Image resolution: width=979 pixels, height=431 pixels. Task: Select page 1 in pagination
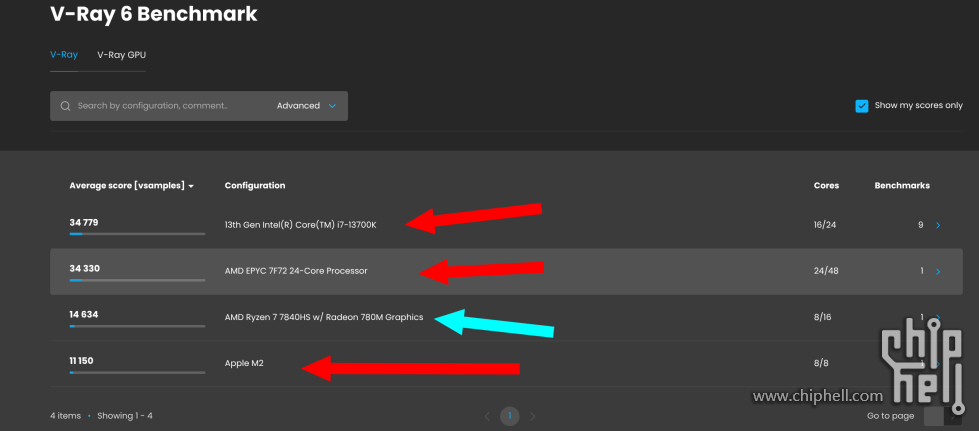[x=509, y=416]
